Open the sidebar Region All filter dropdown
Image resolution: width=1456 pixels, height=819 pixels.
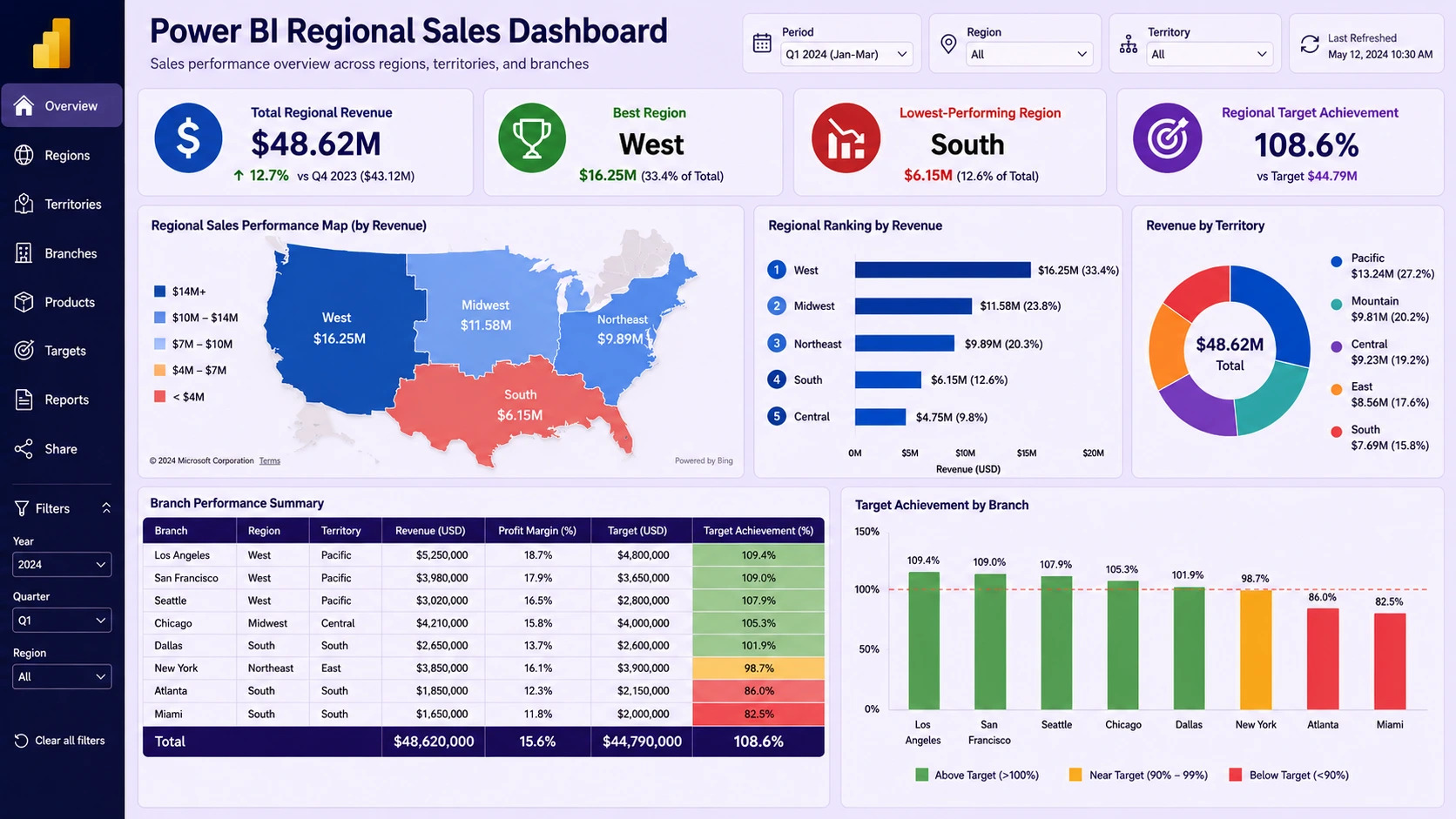click(62, 677)
